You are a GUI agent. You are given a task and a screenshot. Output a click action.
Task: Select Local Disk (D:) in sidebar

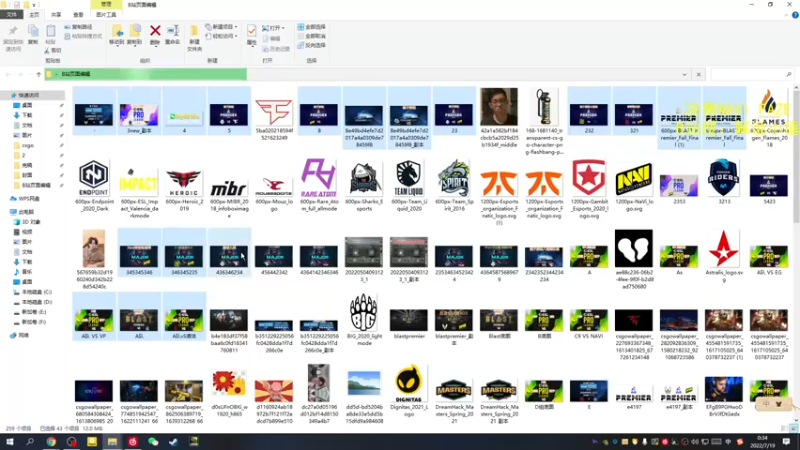click(x=37, y=302)
